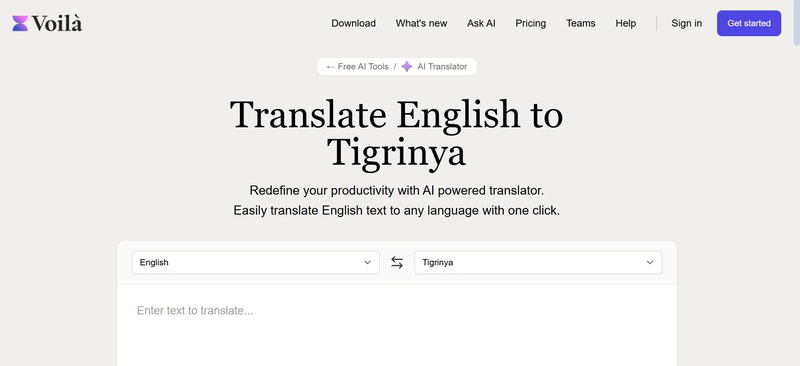
Task: Open the Pricing page
Action: tap(531, 23)
